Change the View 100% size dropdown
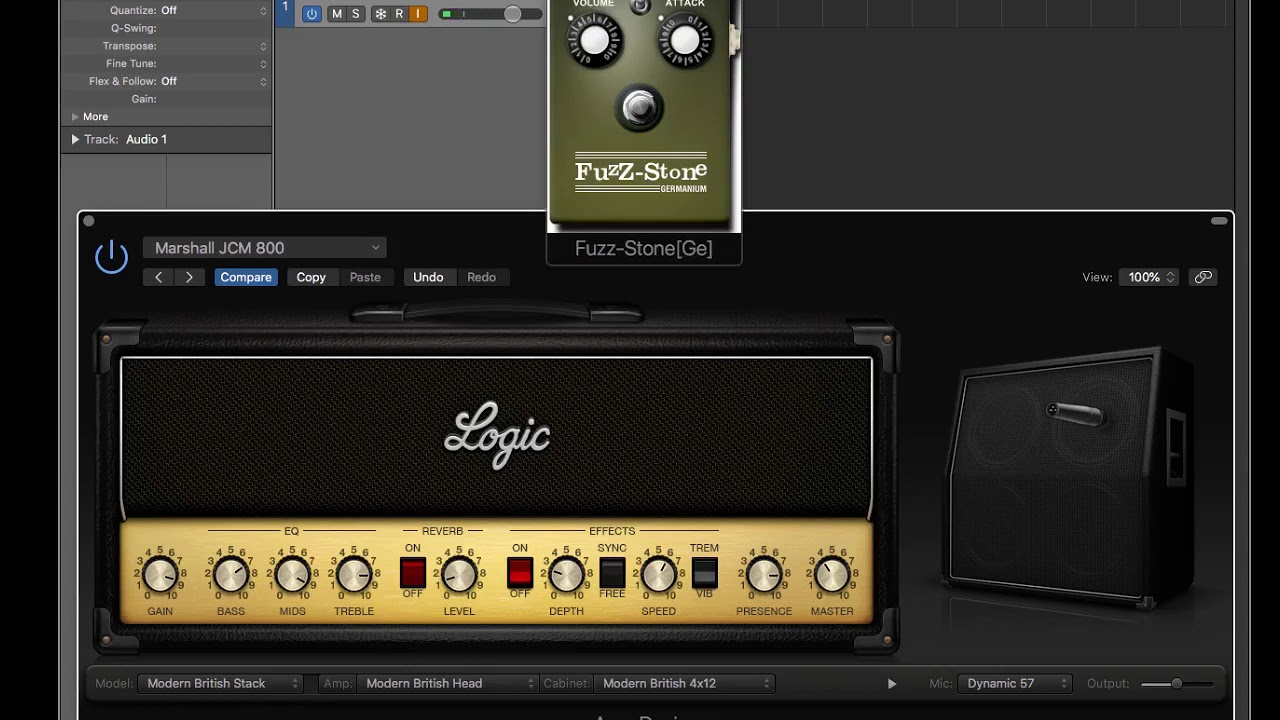This screenshot has width=1280, height=720. pos(1150,277)
